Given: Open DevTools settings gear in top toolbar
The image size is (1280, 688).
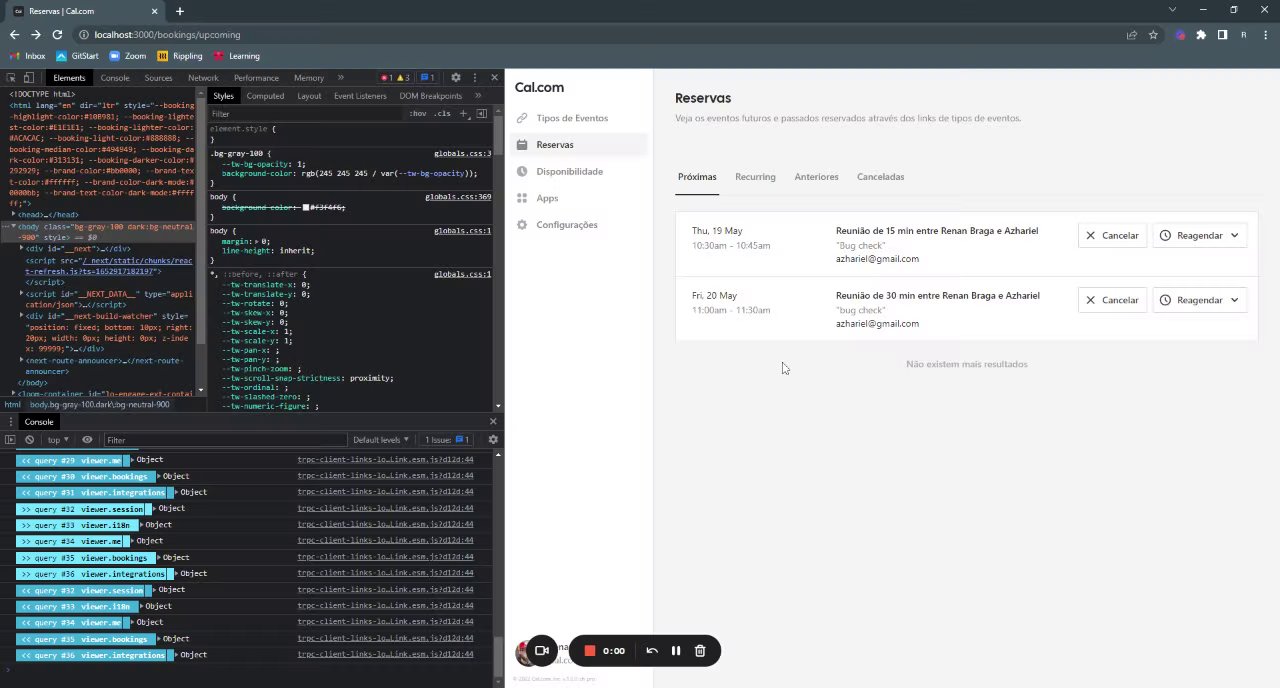Looking at the screenshot, I should coord(456,77).
